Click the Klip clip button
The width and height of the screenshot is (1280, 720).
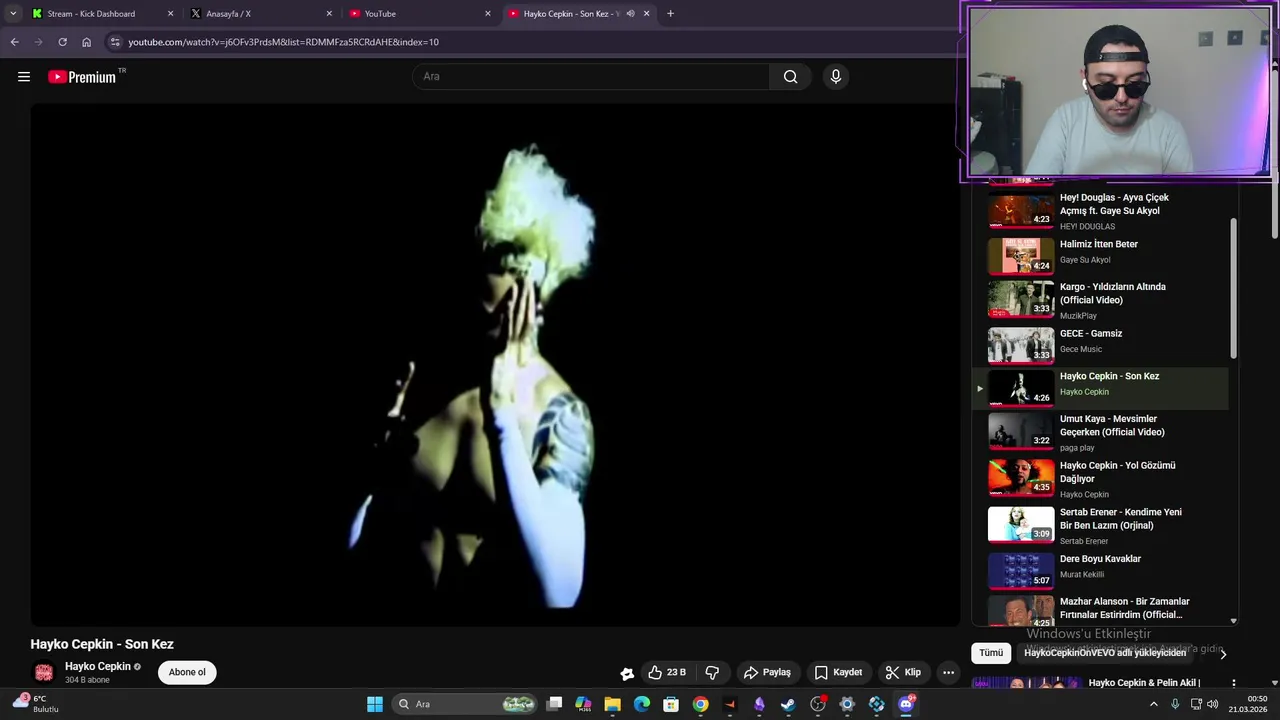(903, 672)
